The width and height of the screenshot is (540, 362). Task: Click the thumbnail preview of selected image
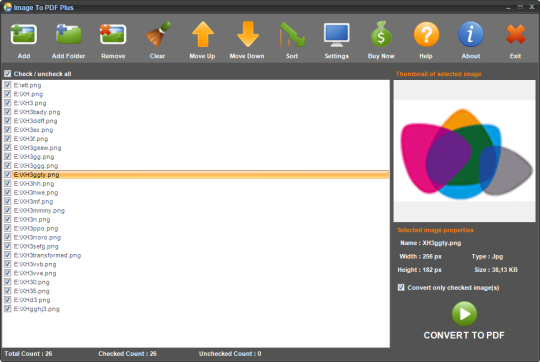464,151
